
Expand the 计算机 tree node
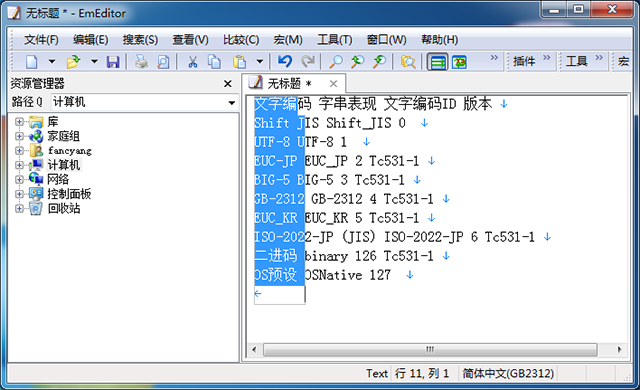click(x=19, y=165)
